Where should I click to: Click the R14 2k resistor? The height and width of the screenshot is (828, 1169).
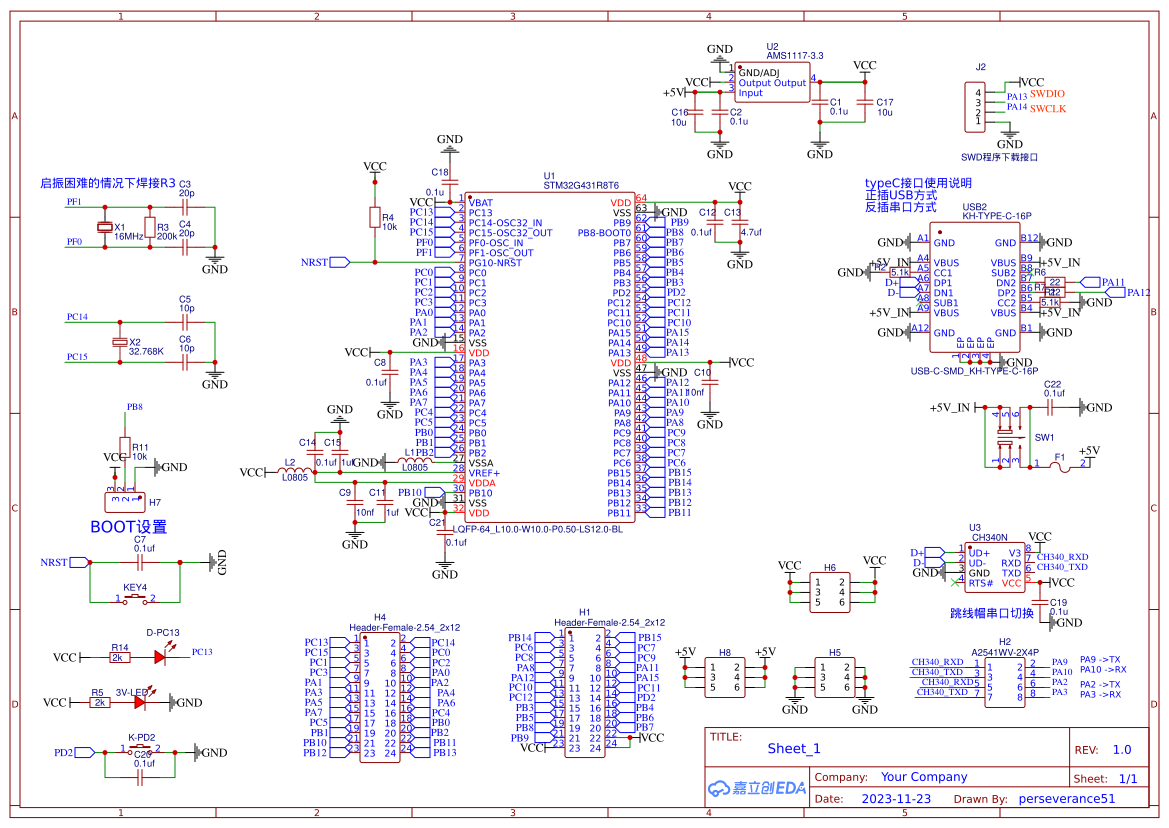[x=118, y=657]
